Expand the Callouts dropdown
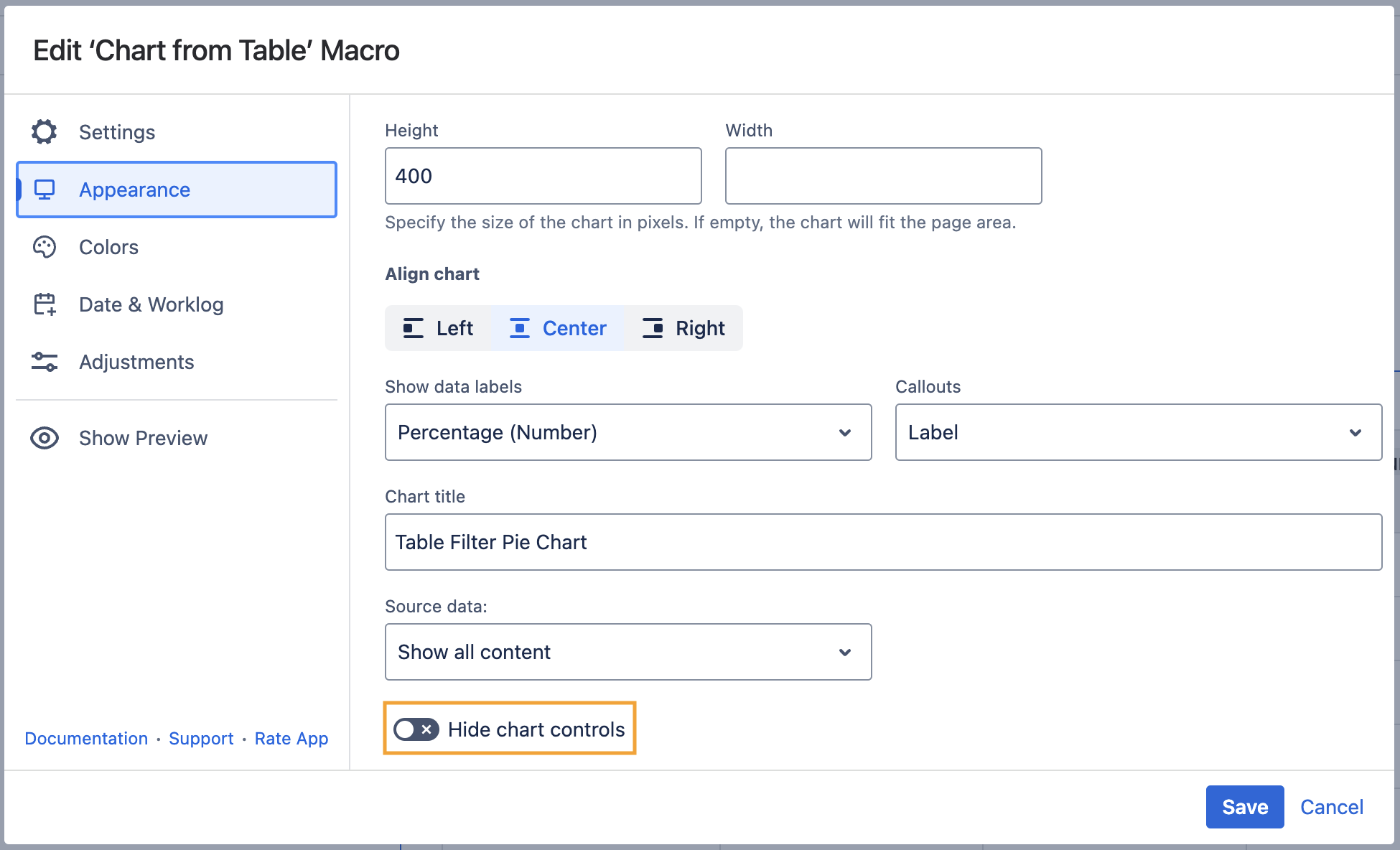Screen dimensions: 1400x850 point(1138,432)
